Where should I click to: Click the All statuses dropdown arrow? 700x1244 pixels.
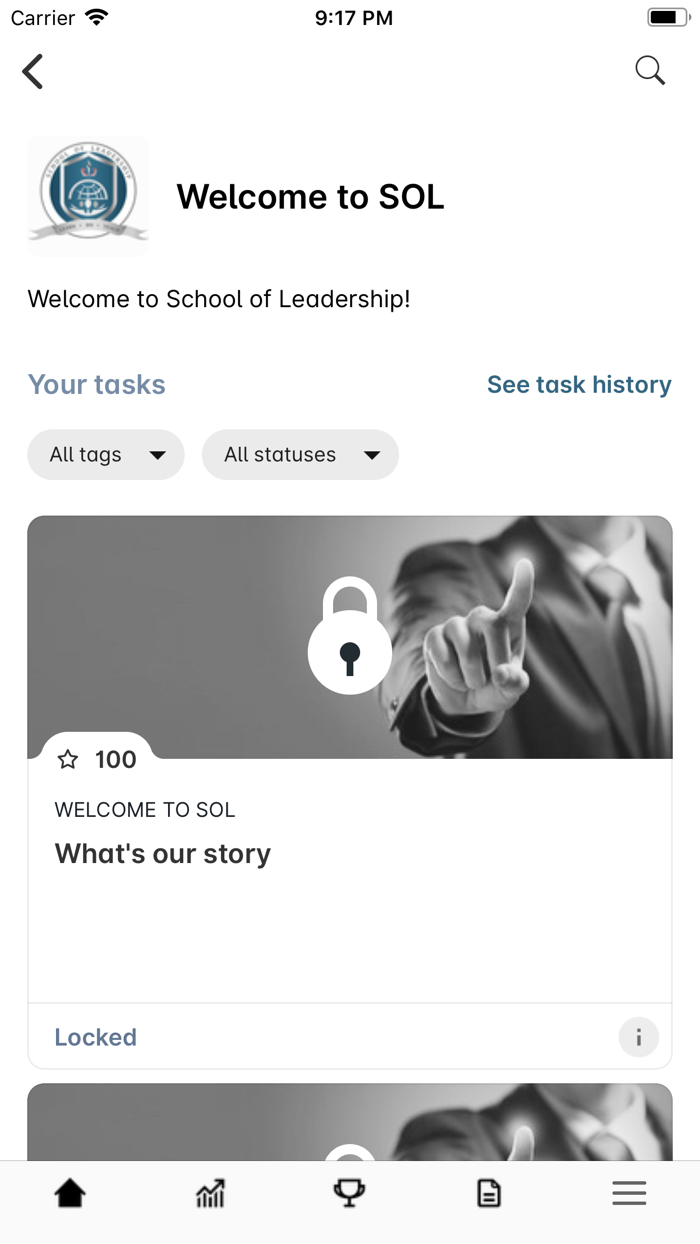click(x=372, y=456)
